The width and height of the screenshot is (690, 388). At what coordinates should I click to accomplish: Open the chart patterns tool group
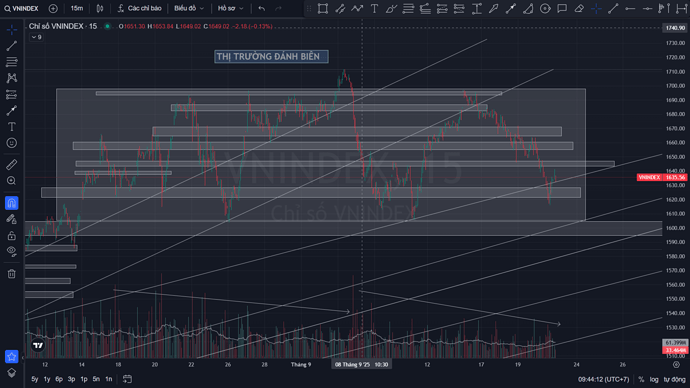point(12,78)
